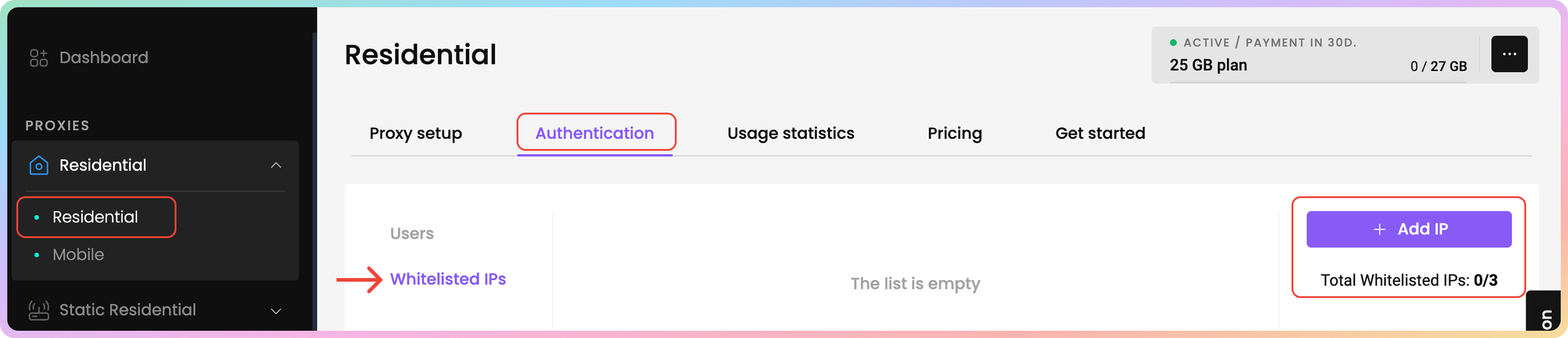1568x338 pixels.
Task: Click the Dashboard grid icon
Action: point(38,58)
